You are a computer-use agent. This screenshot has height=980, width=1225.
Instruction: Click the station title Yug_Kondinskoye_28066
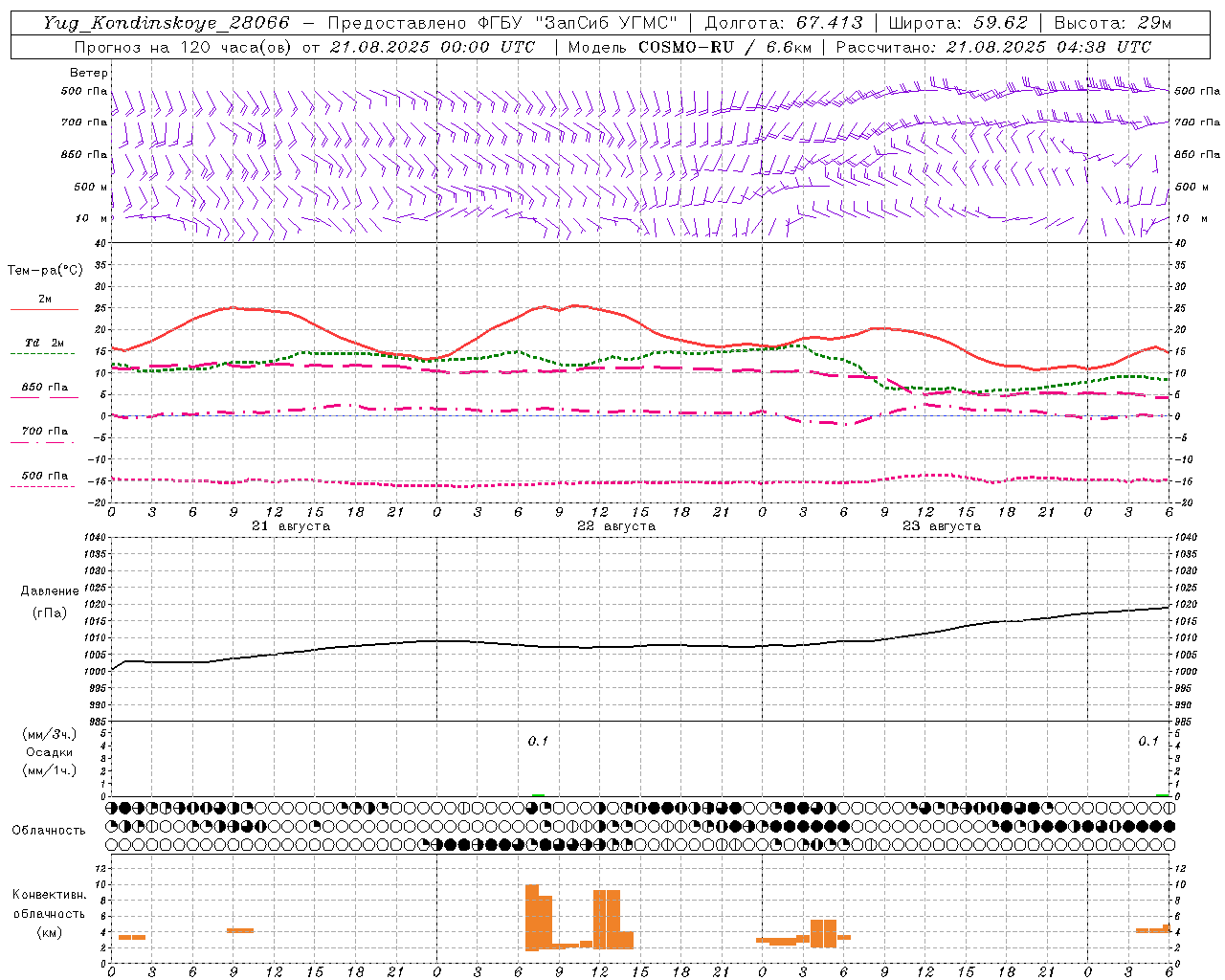coord(166,23)
